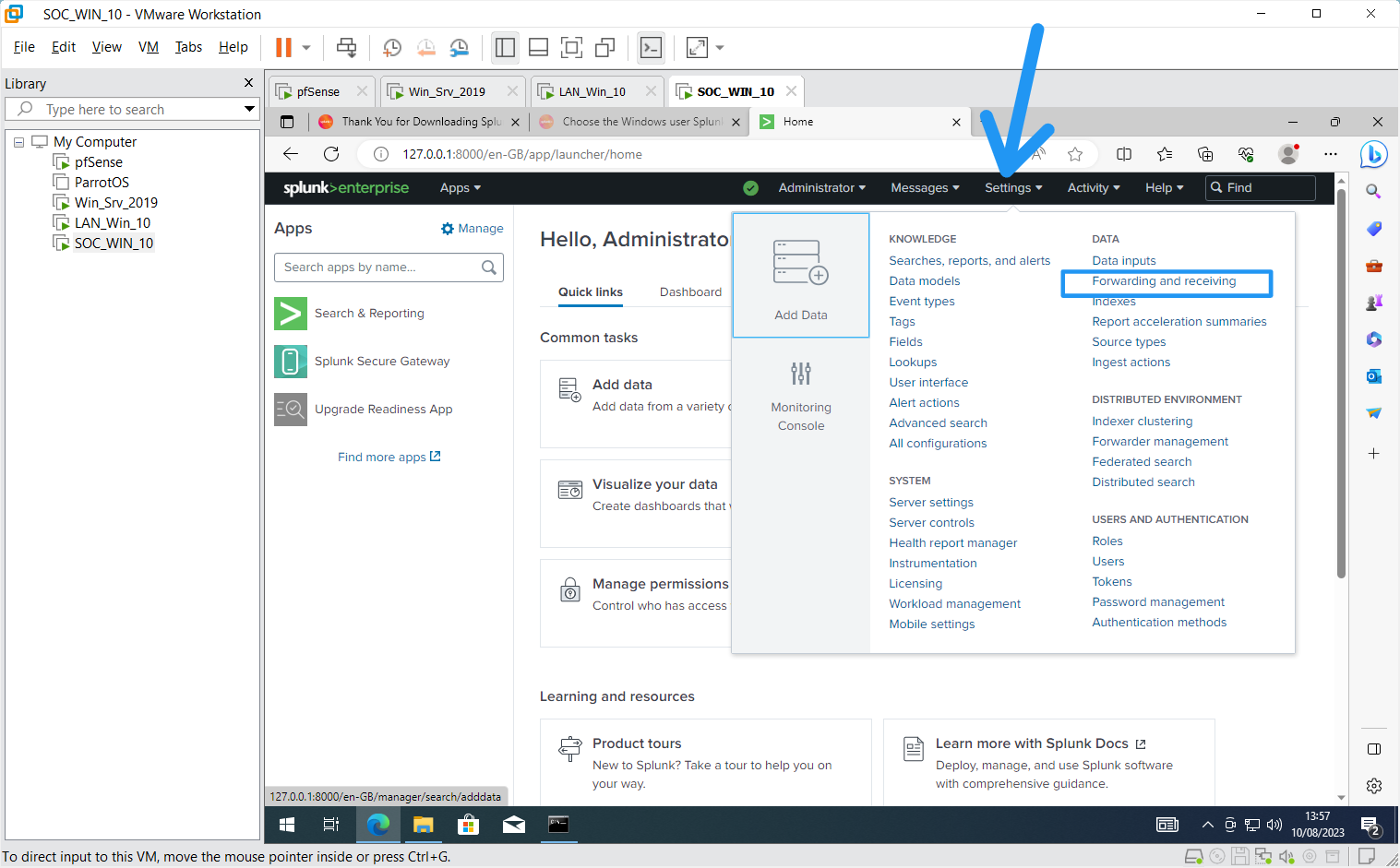Open the VMware console view icon
This screenshot has width=1400, height=868.
coord(651,47)
